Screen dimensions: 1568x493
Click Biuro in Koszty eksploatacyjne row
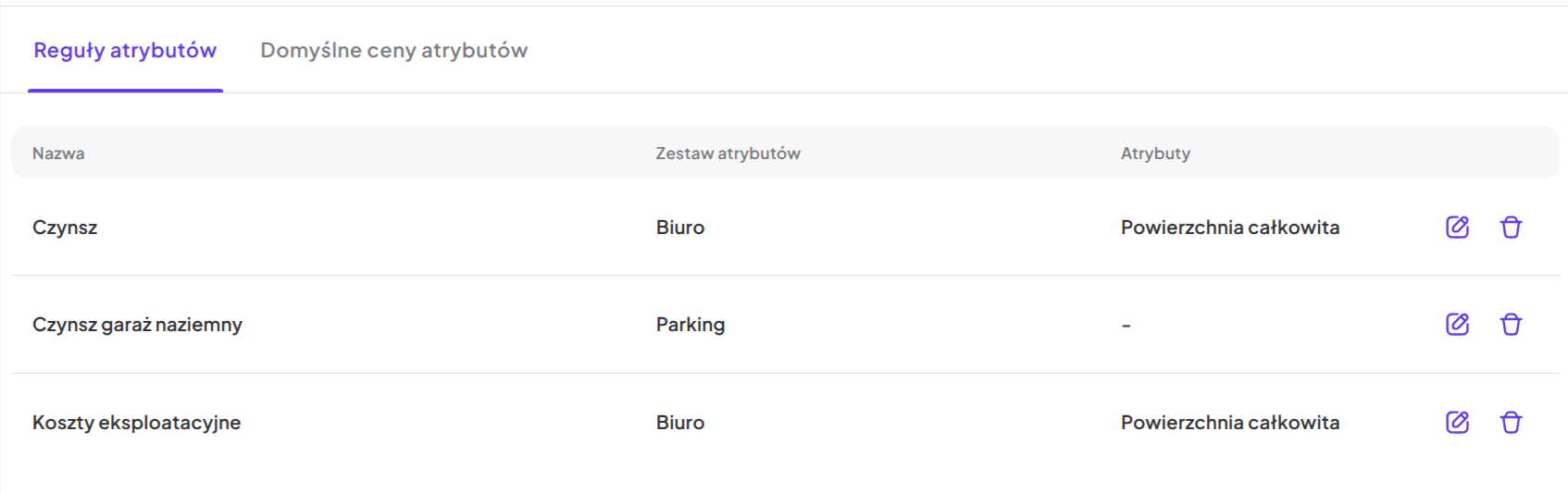[680, 423]
